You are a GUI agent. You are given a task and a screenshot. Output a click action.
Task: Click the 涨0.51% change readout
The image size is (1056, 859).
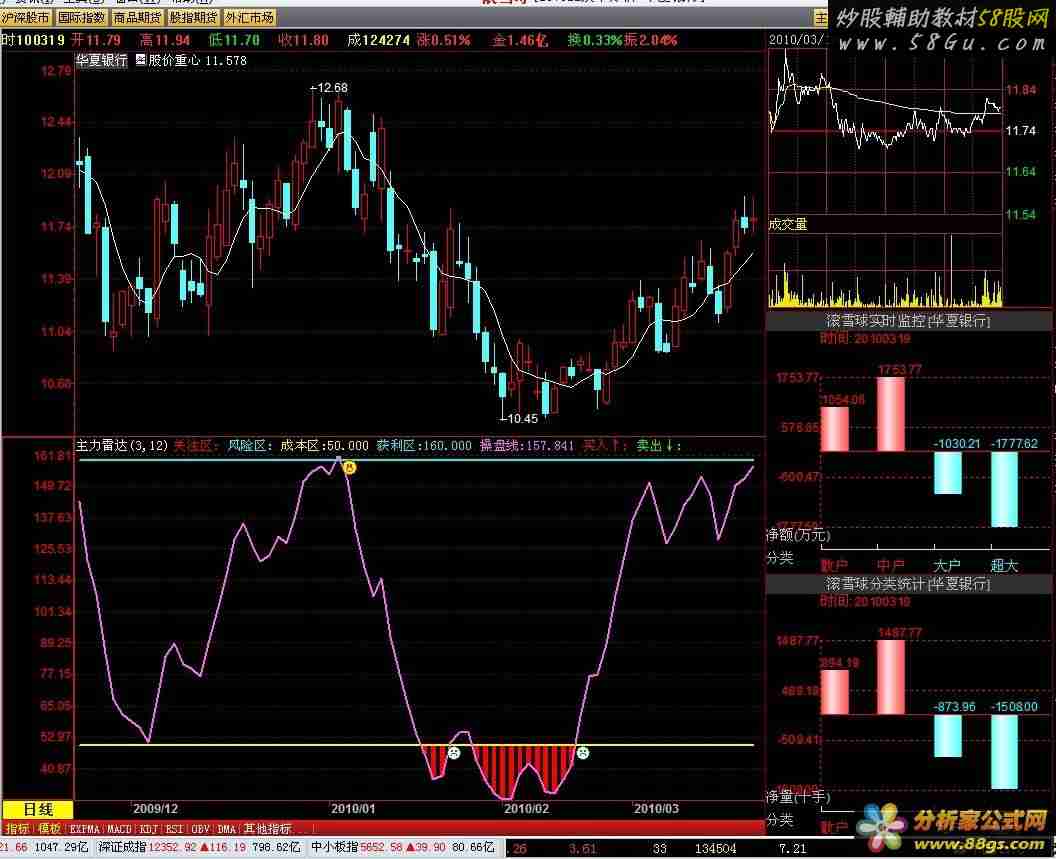click(x=443, y=40)
